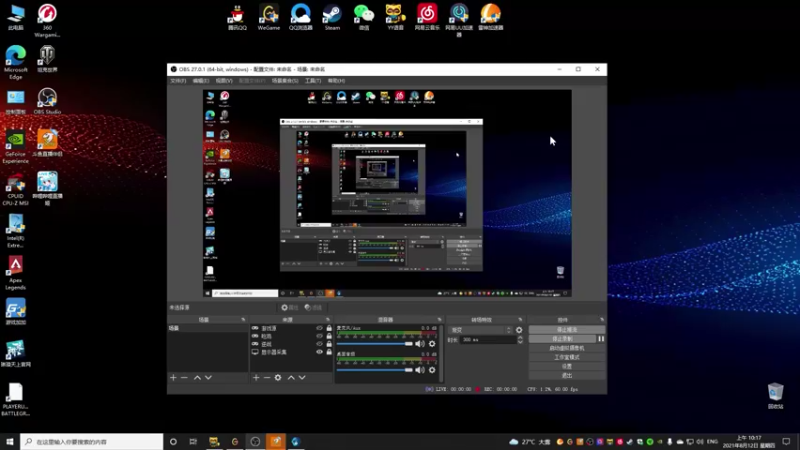Increase transition duration with the up arrow

pos(520,337)
